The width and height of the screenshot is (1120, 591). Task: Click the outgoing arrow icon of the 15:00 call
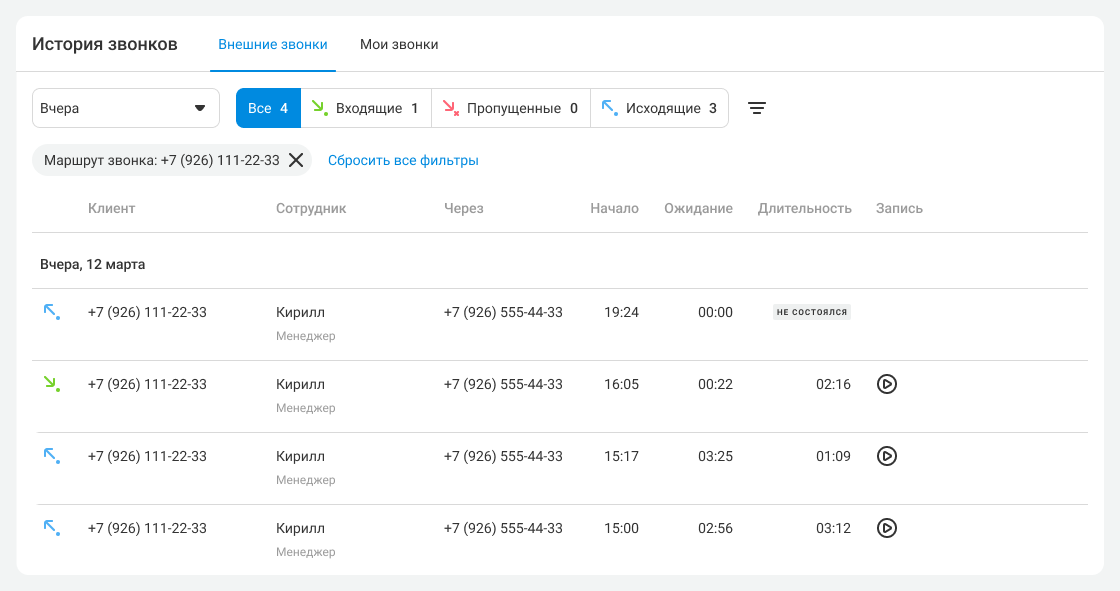tap(52, 528)
